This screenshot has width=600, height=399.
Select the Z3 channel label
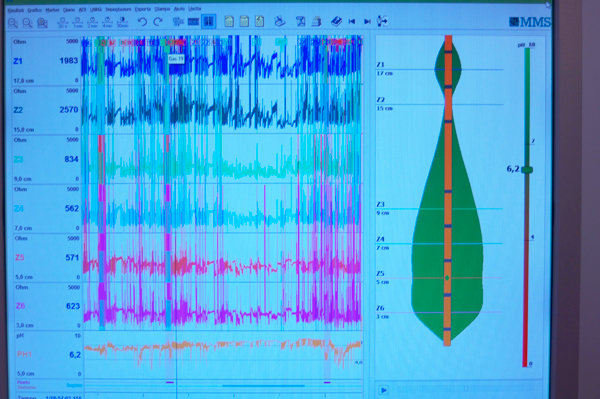18,159
